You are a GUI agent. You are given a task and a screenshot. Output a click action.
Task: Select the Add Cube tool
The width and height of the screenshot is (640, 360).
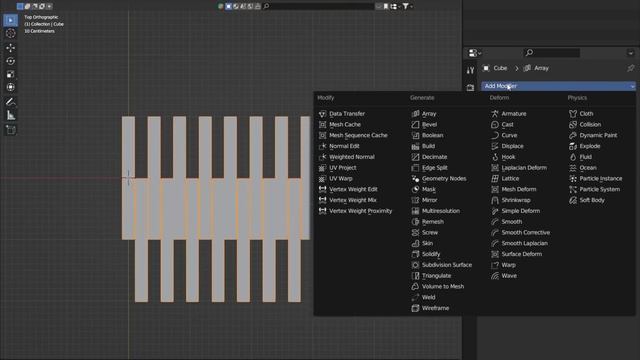11,130
